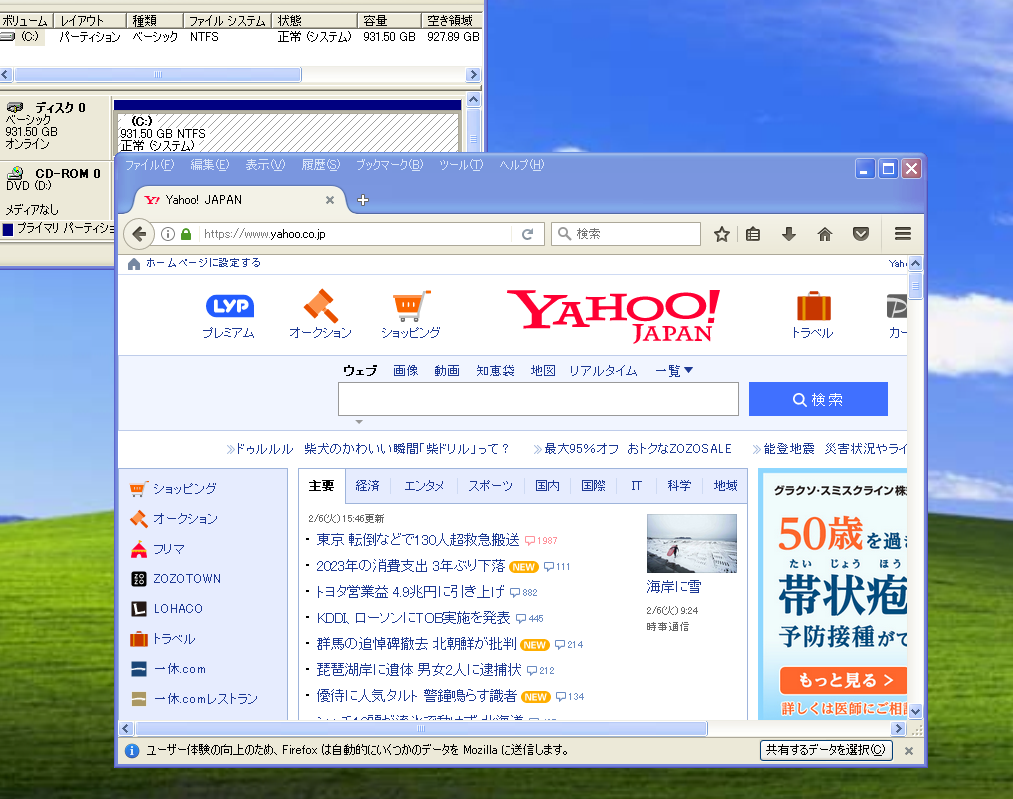Reload the page with the refresh icon
Image resolution: width=1013 pixels, height=799 pixels.
(527, 234)
